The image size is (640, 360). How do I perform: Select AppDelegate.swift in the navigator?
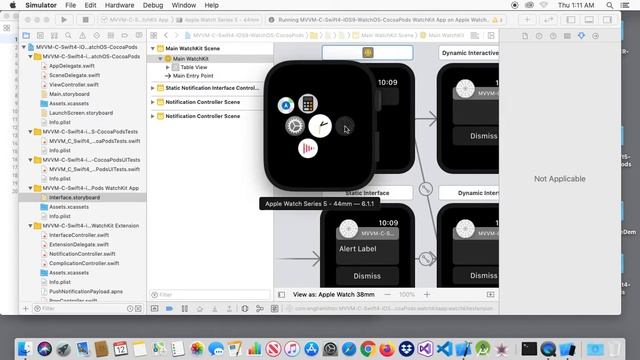[x=72, y=66]
